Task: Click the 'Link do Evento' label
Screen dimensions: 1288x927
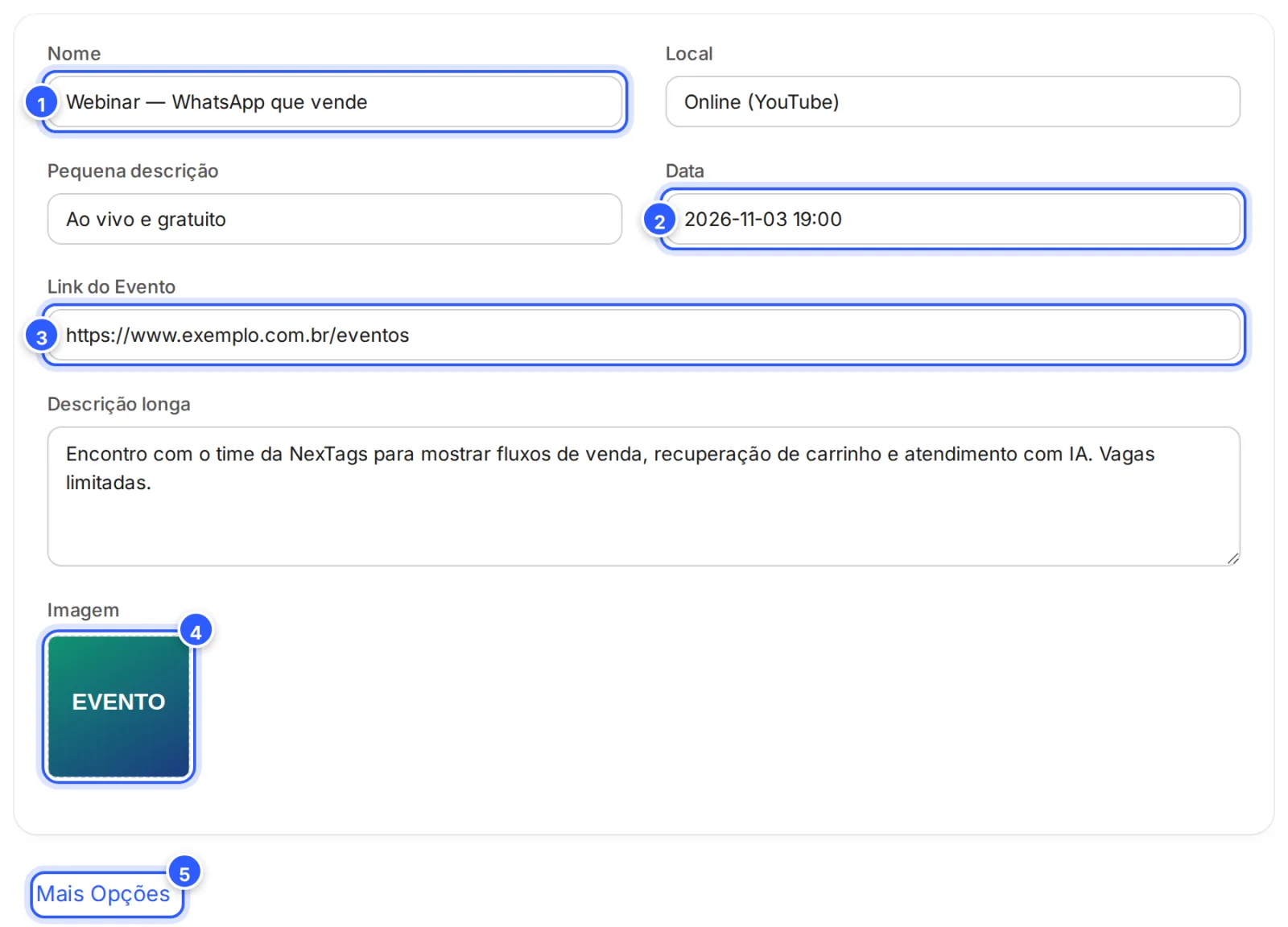Action: pyautogui.click(x=111, y=287)
